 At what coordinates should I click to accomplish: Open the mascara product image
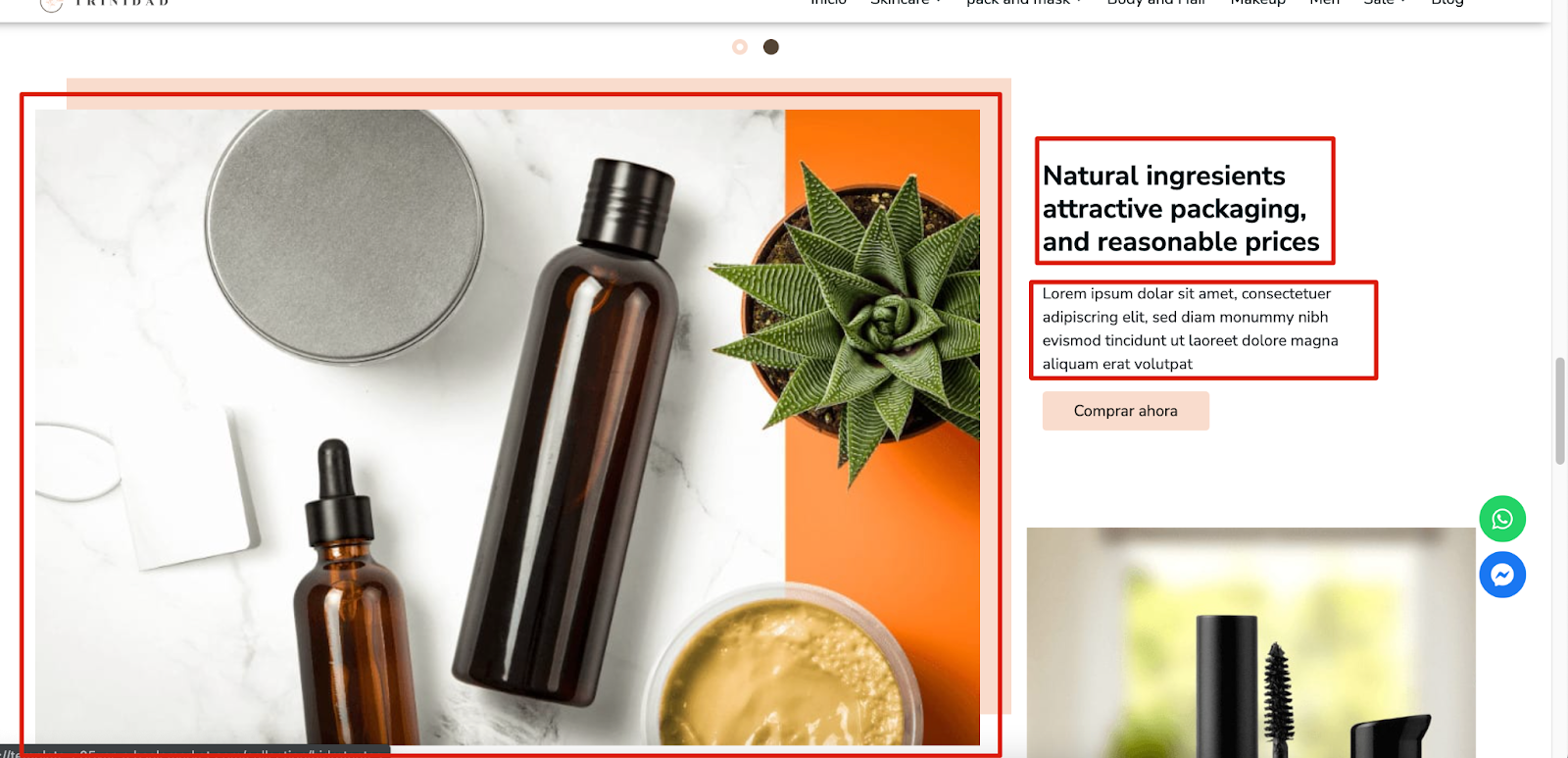(1250, 642)
